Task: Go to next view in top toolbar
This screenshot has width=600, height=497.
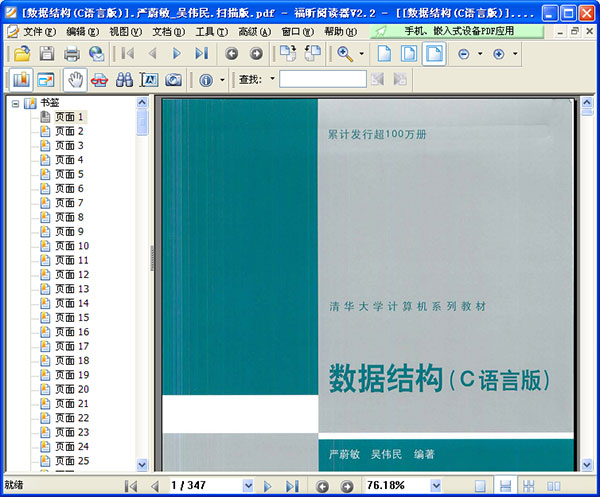Action: [x=256, y=54]
